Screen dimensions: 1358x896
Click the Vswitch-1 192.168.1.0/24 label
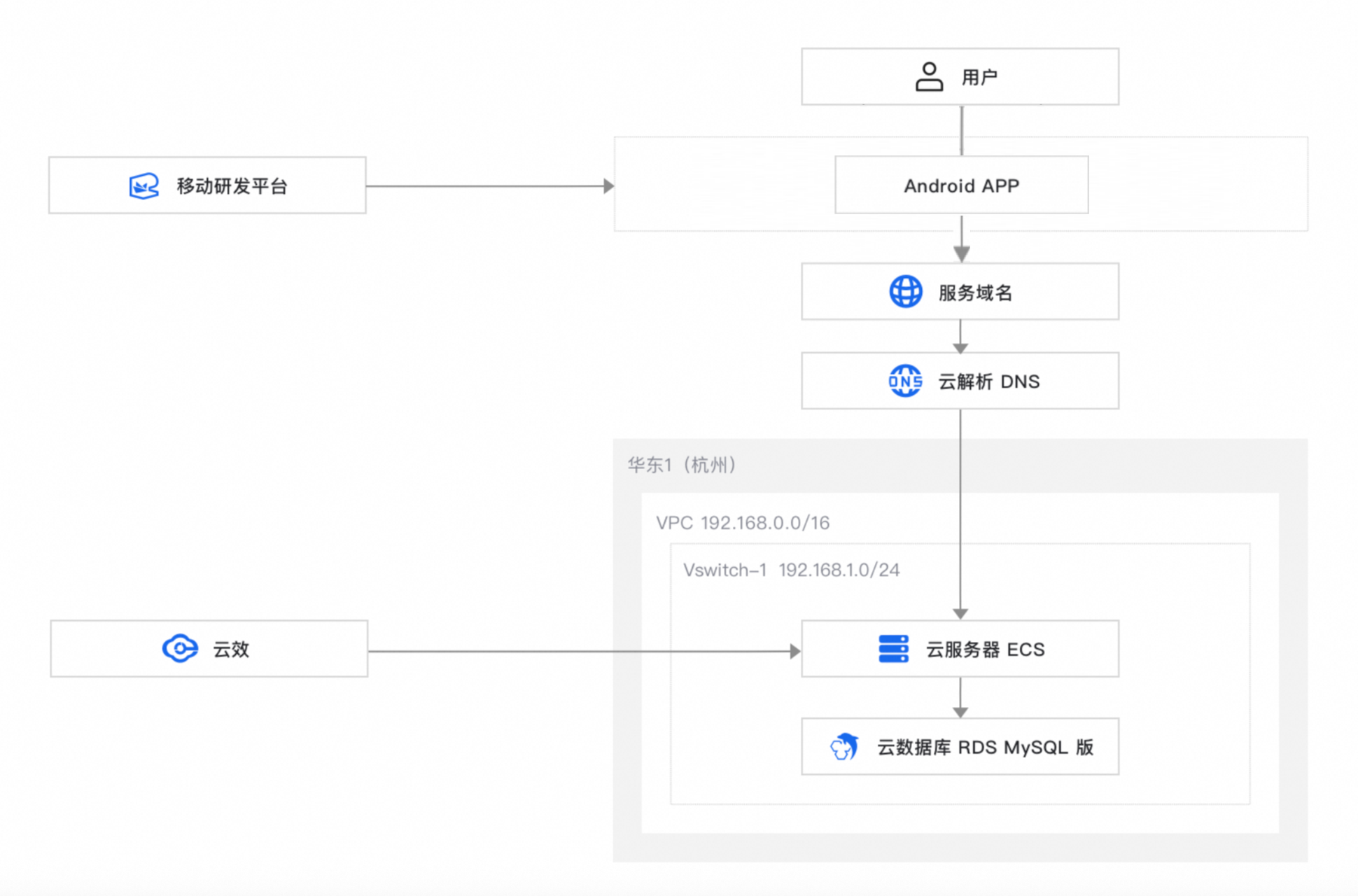pos(792,570)
